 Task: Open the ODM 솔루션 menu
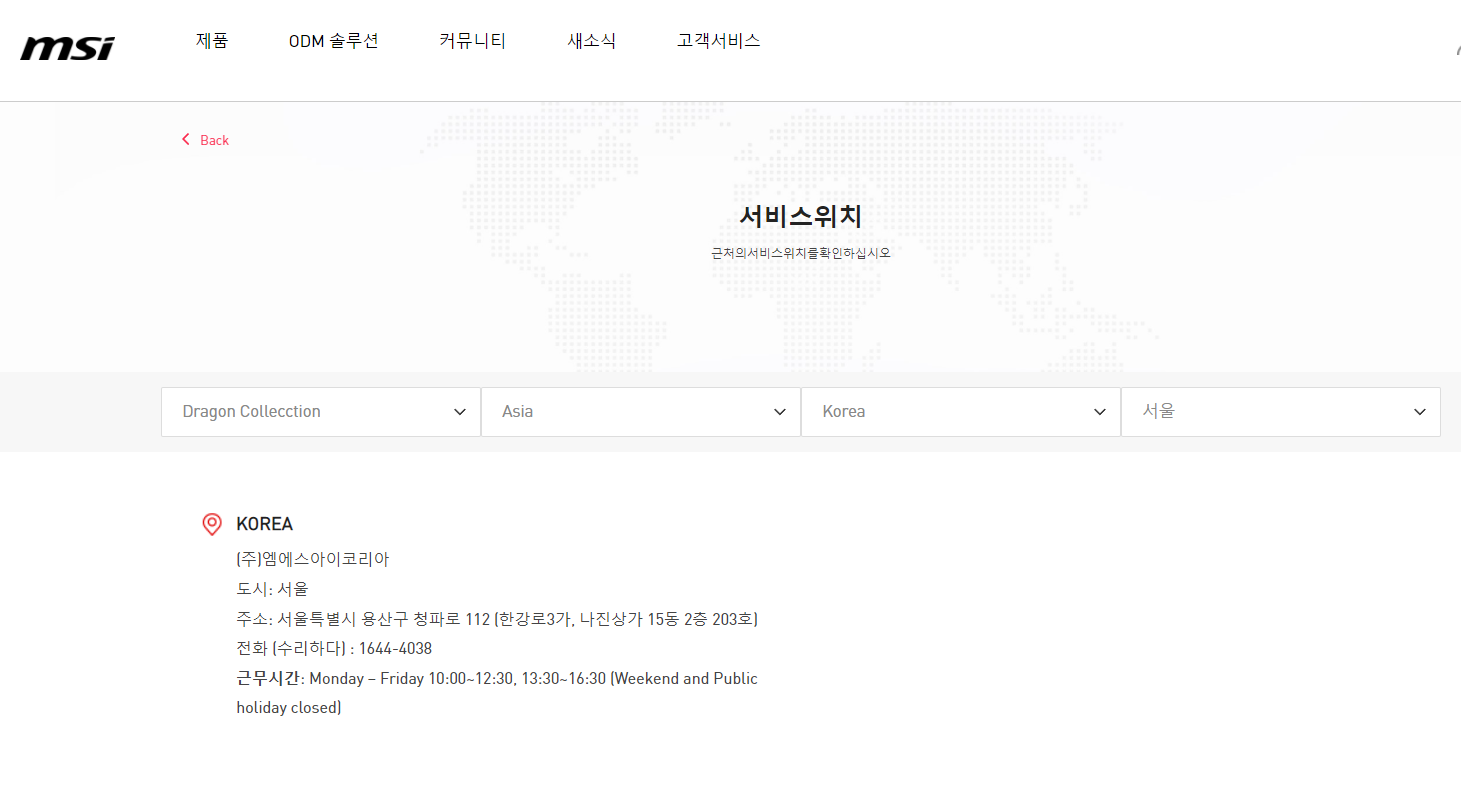coord(334,41)
